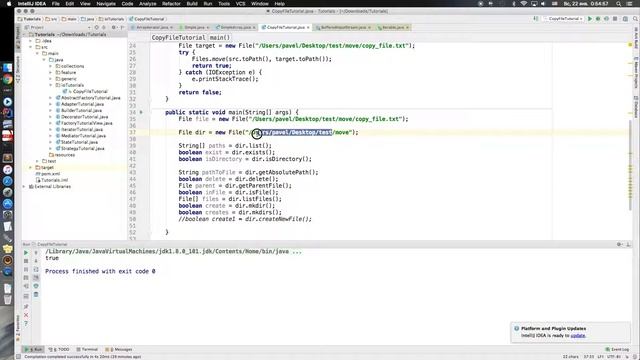The image size is (640, 360).
Task: Collapse the Tutorials project root node
Action: [x=24, y=35]
